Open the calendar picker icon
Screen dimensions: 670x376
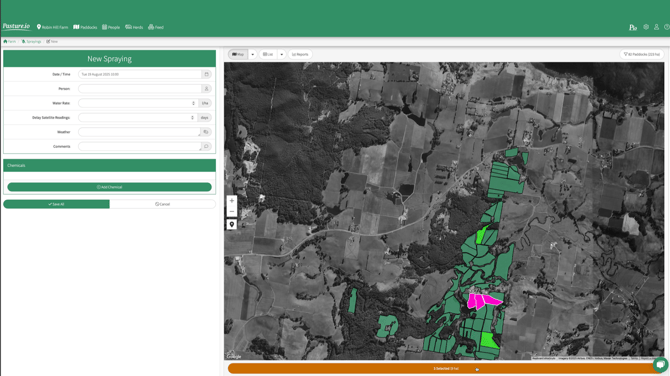206,74
